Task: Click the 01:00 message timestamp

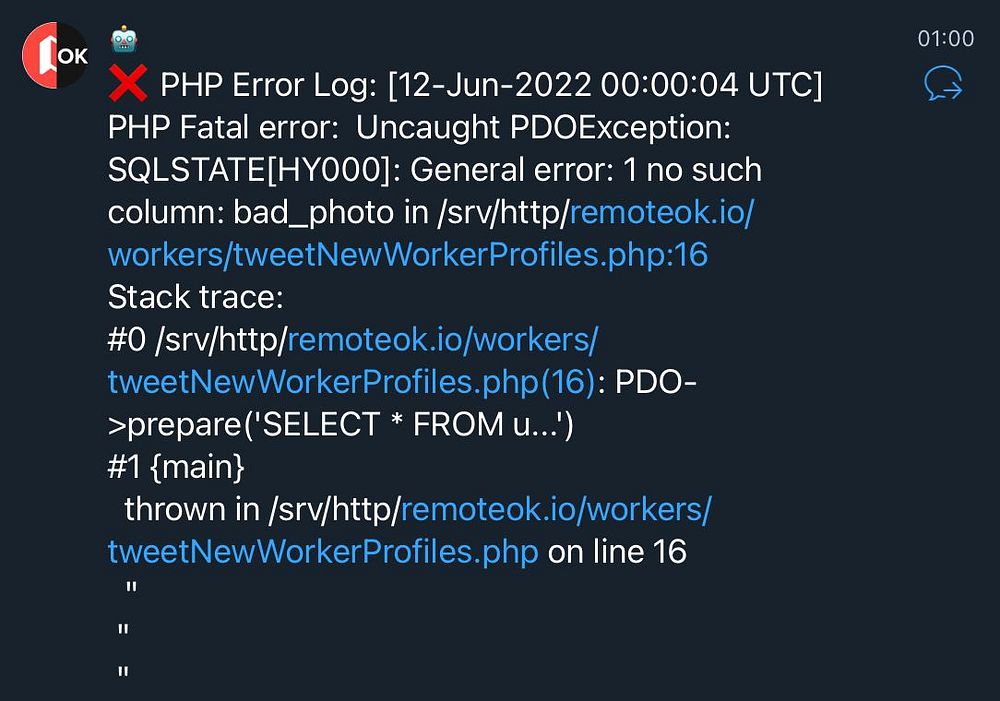Action: (946, 38)
